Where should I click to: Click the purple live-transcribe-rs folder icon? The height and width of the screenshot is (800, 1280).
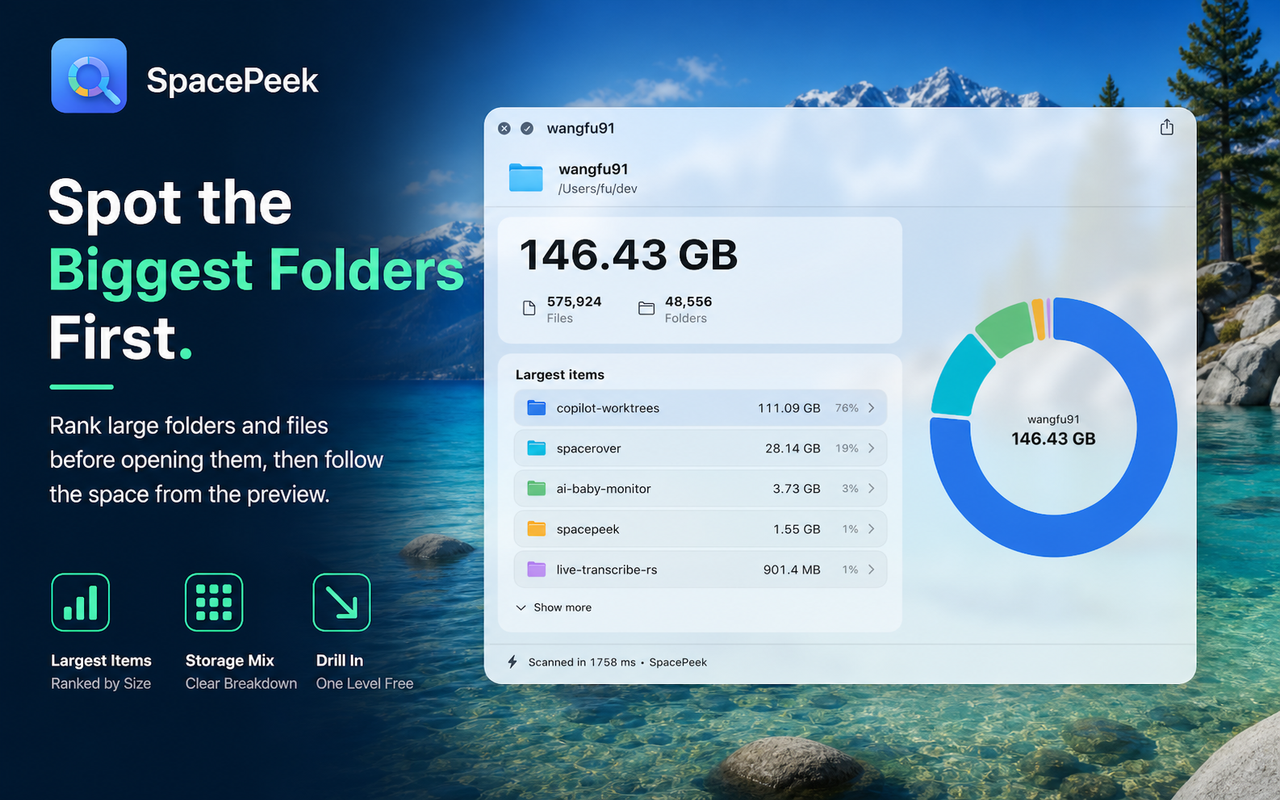tap(536, 569)
